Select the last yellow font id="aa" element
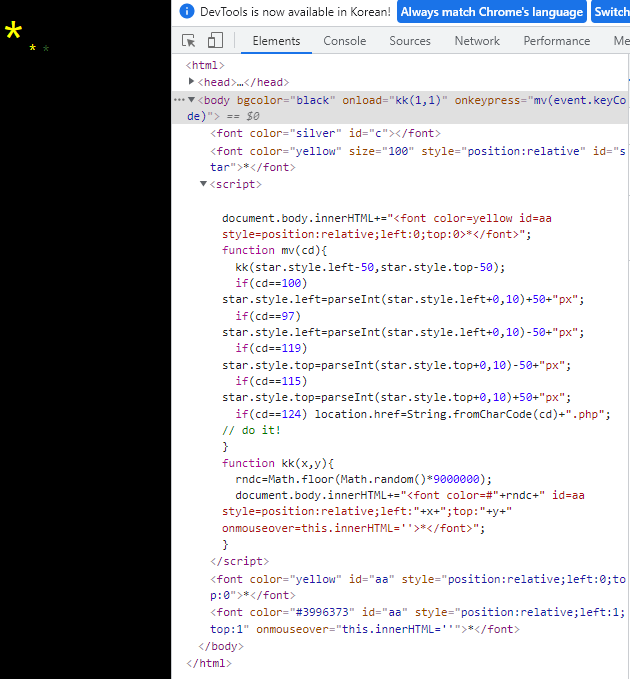The width and height of the screenshot is (630, 679). click(x=418, y=587)
